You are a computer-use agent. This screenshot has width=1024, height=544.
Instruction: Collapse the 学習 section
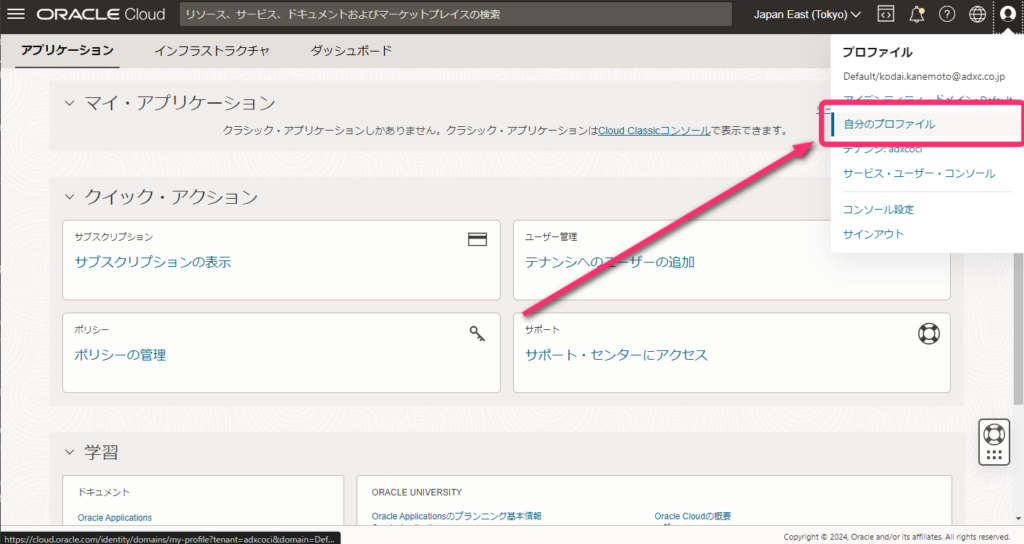[70, 452]
